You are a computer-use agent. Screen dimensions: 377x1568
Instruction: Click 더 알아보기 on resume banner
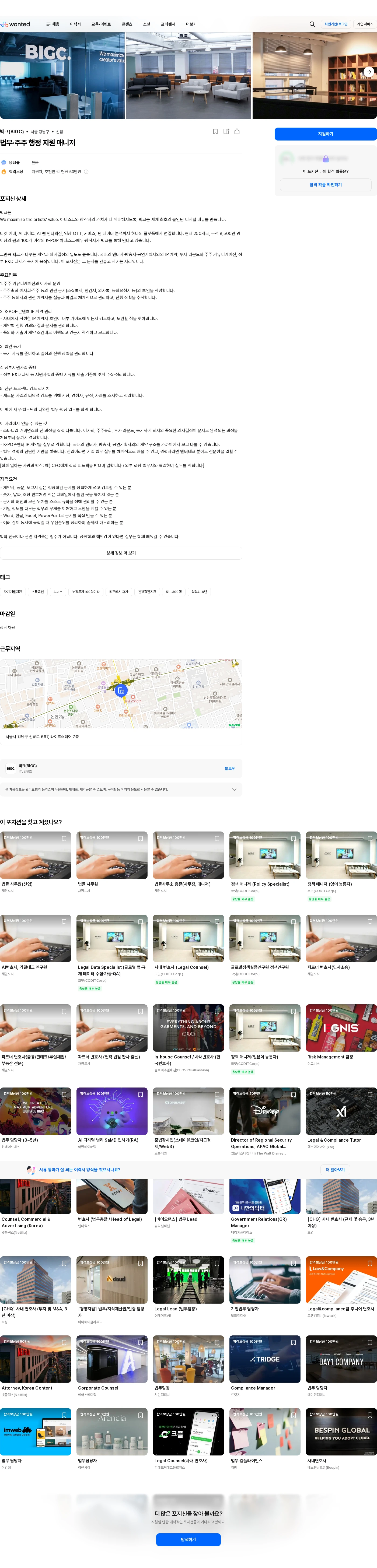pos(335,1170)
